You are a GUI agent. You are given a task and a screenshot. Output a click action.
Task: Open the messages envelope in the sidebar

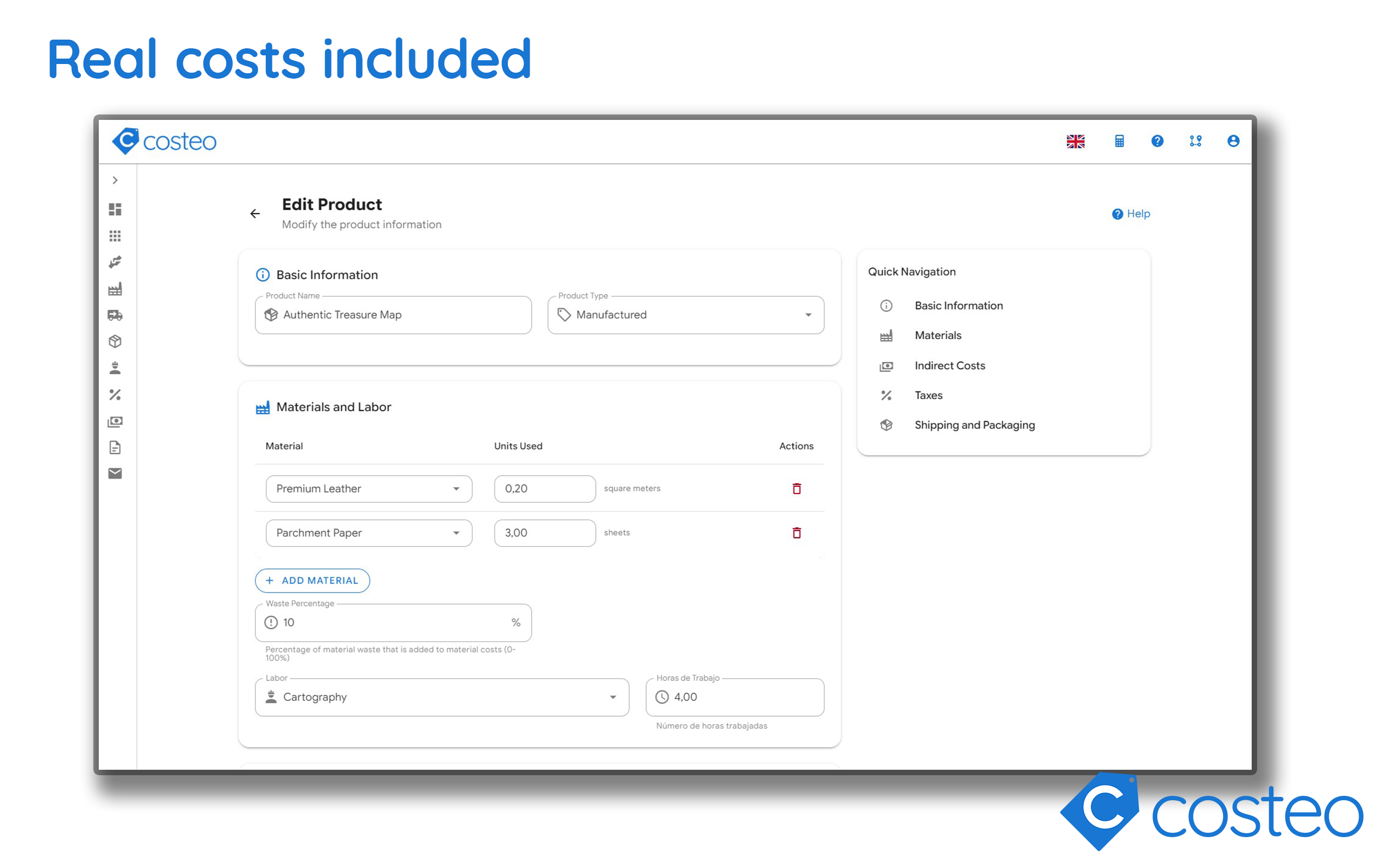click(115, 474)
